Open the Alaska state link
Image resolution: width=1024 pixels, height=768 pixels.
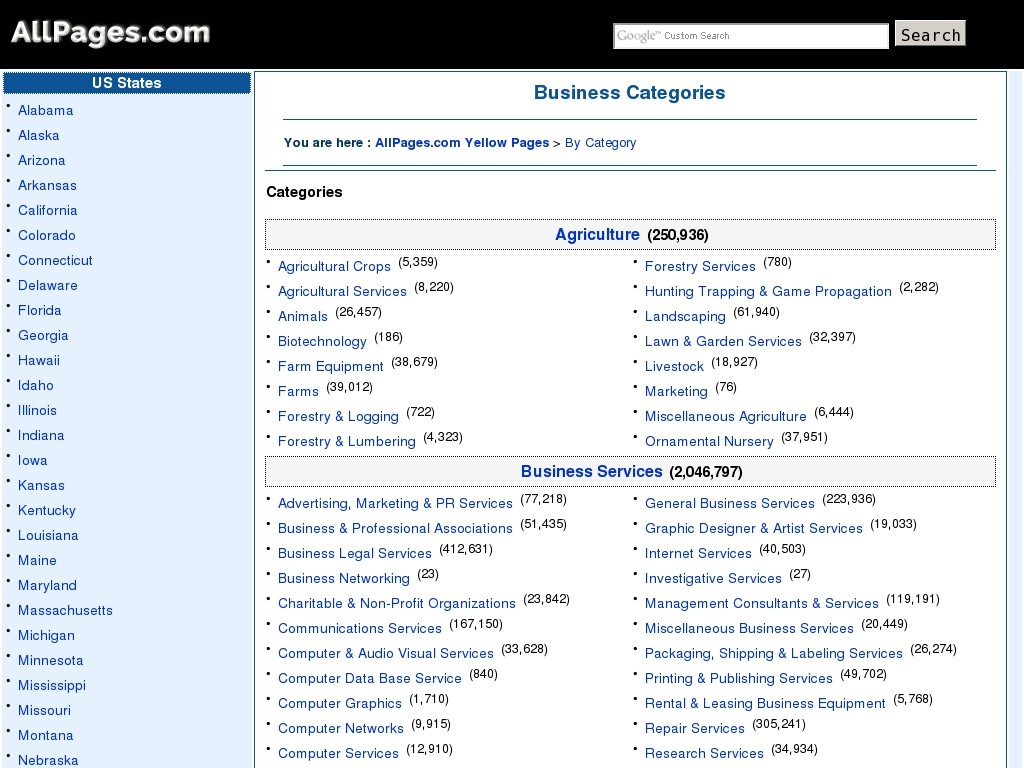point(39,135)
